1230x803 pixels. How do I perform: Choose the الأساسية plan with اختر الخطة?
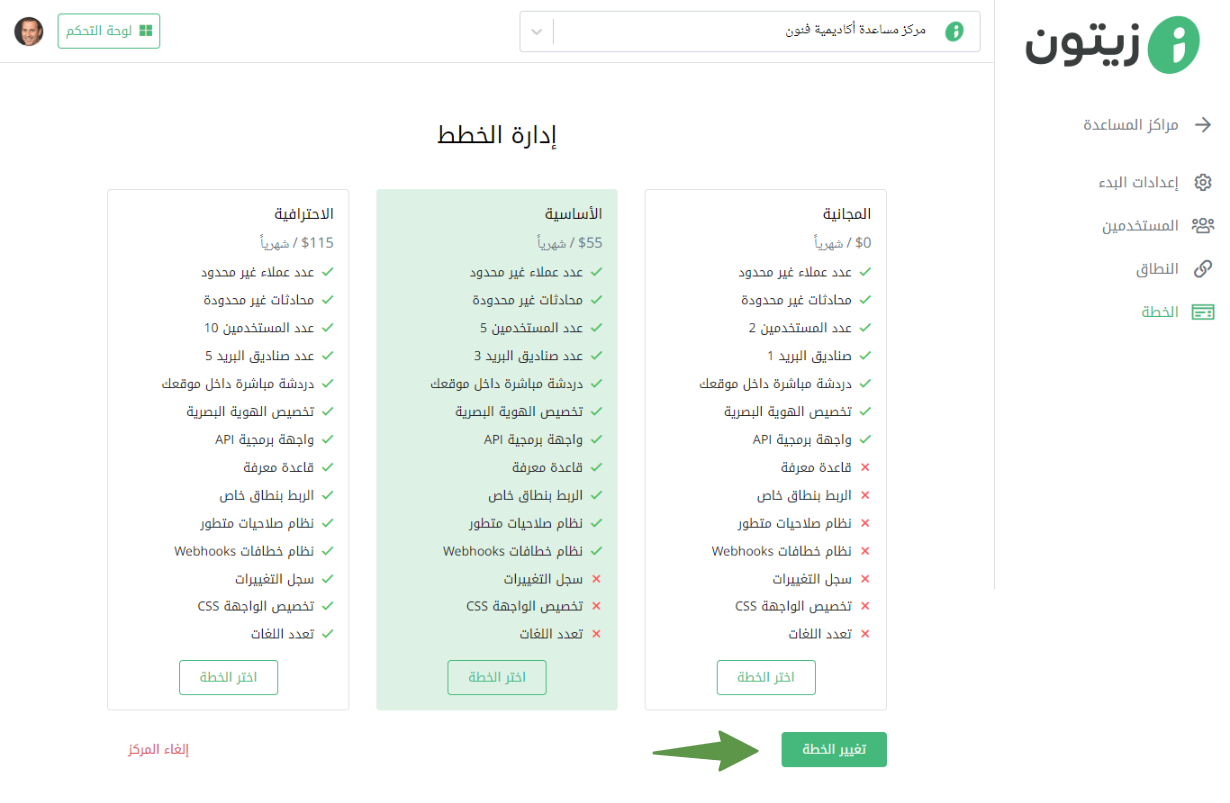(497, 677)
